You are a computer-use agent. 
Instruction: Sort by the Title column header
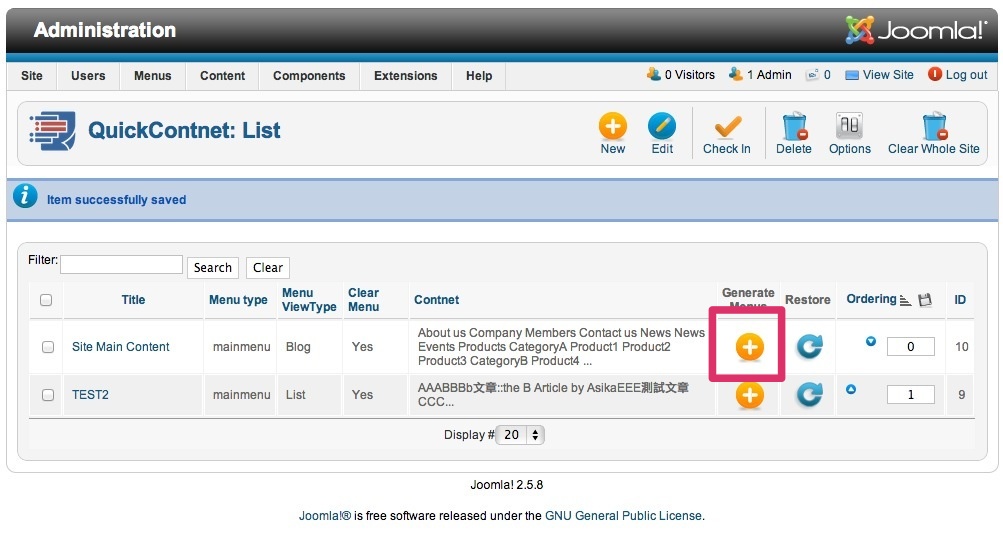tap(133, 300)
